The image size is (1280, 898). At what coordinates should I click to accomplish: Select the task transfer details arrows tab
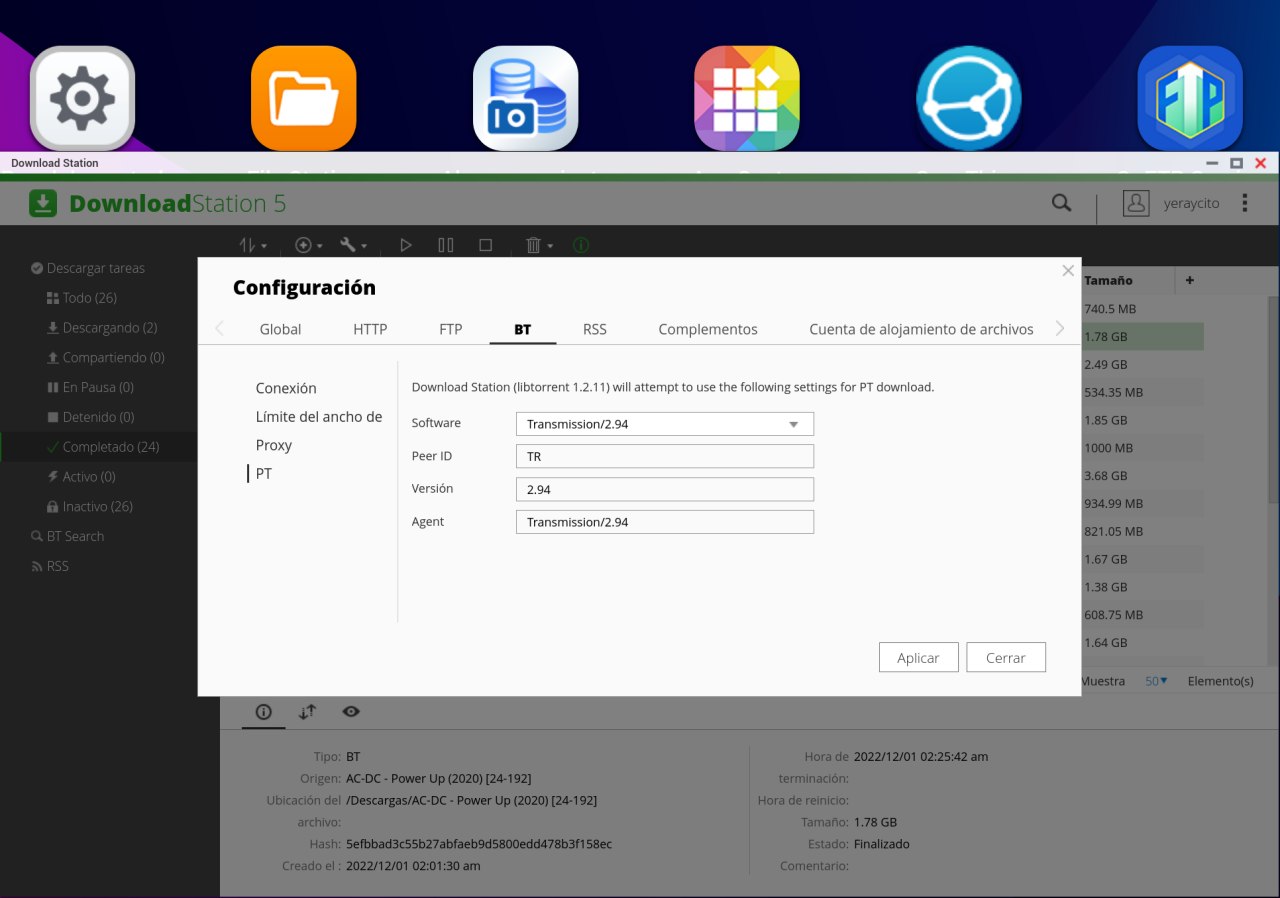click(x=307, y=712)
